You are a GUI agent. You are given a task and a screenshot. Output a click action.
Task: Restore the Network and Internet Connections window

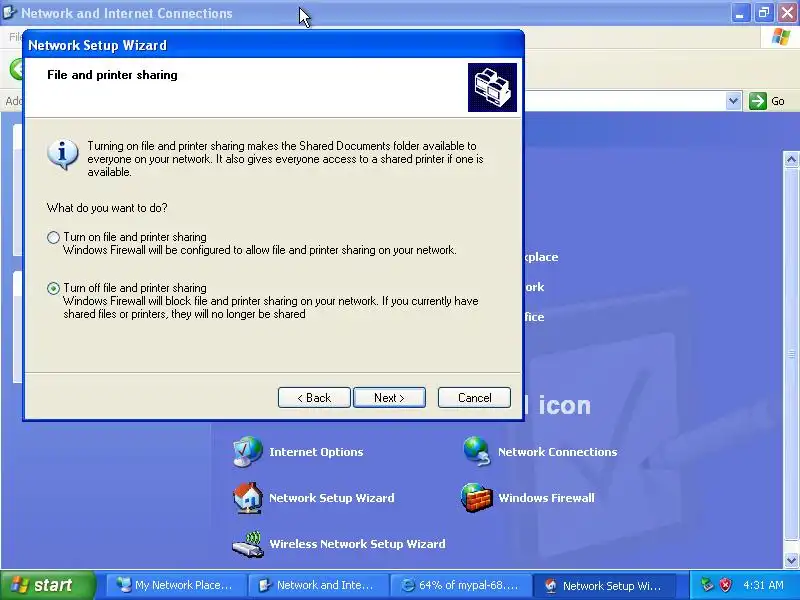point(764,13)
